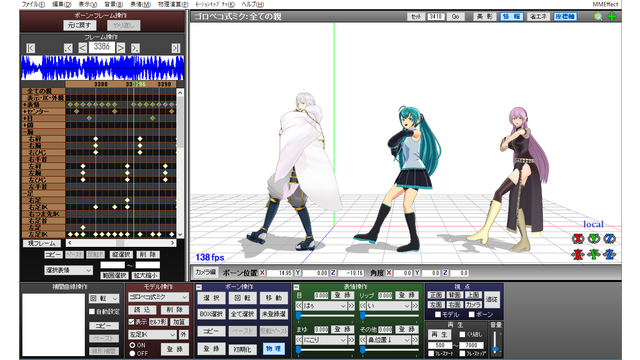The width and height of the screenshot is (640, 360).
Task: Next eye morph with >> button
Action: (x=351, y=306)
